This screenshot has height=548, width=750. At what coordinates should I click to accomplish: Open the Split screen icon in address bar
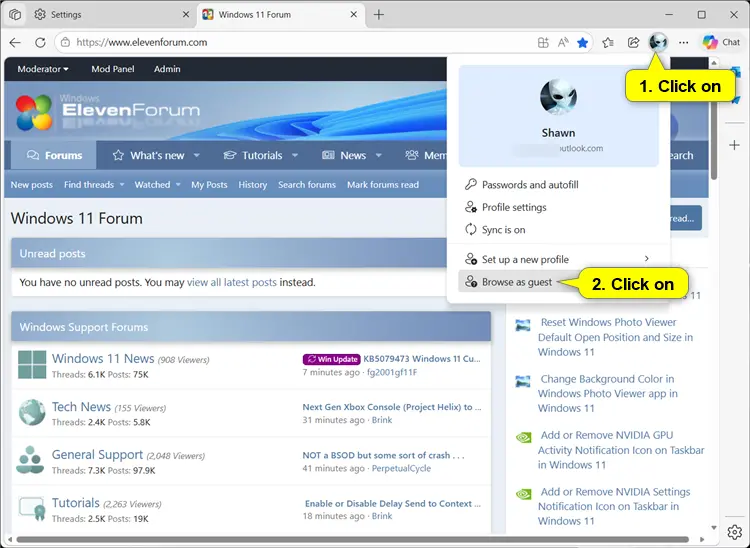point(543,43)
